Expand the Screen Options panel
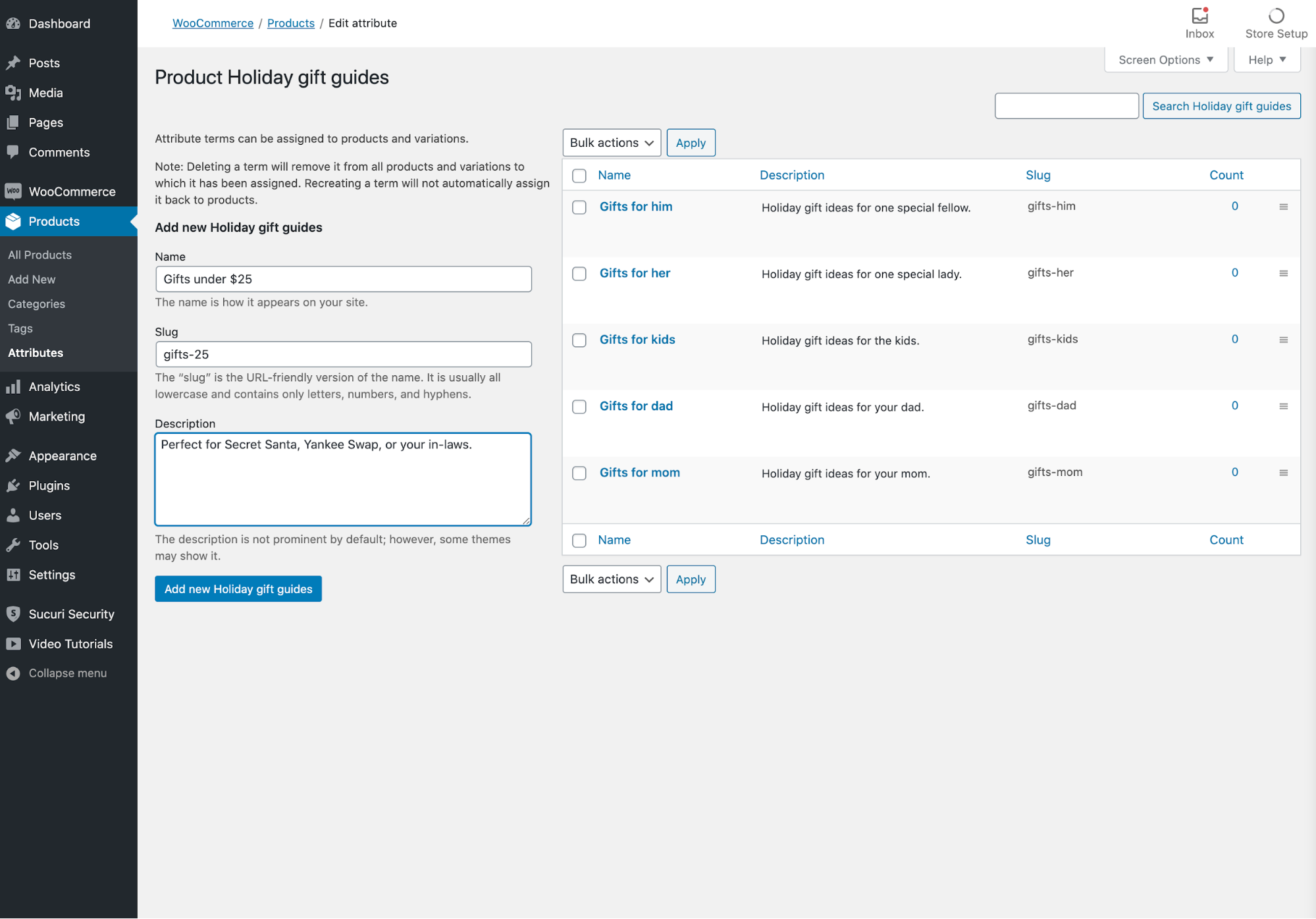Image resolution: width=1316 pixels, height=919 pixels. click(x=1165, y=60)
